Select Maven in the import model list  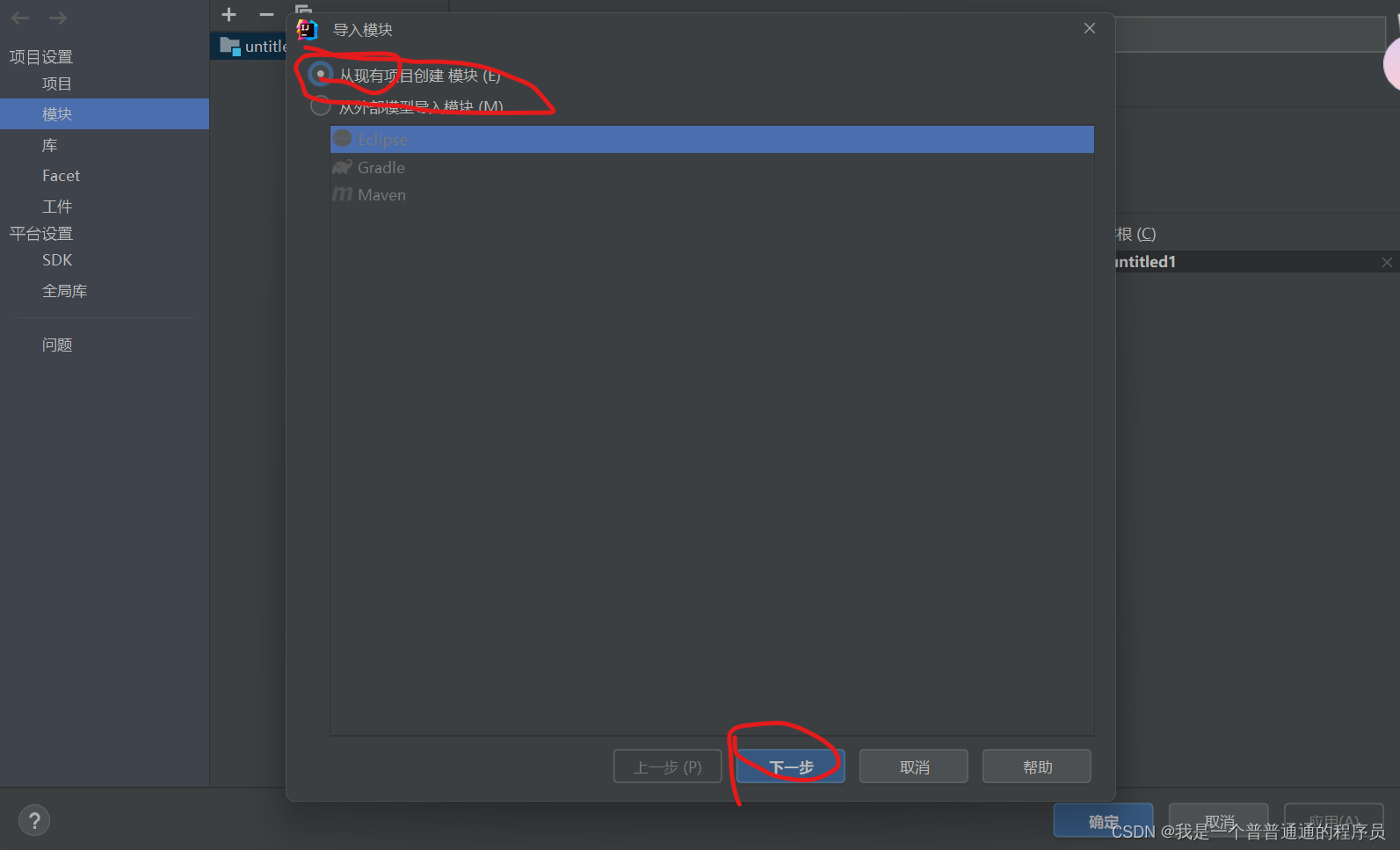click(712, 194)
